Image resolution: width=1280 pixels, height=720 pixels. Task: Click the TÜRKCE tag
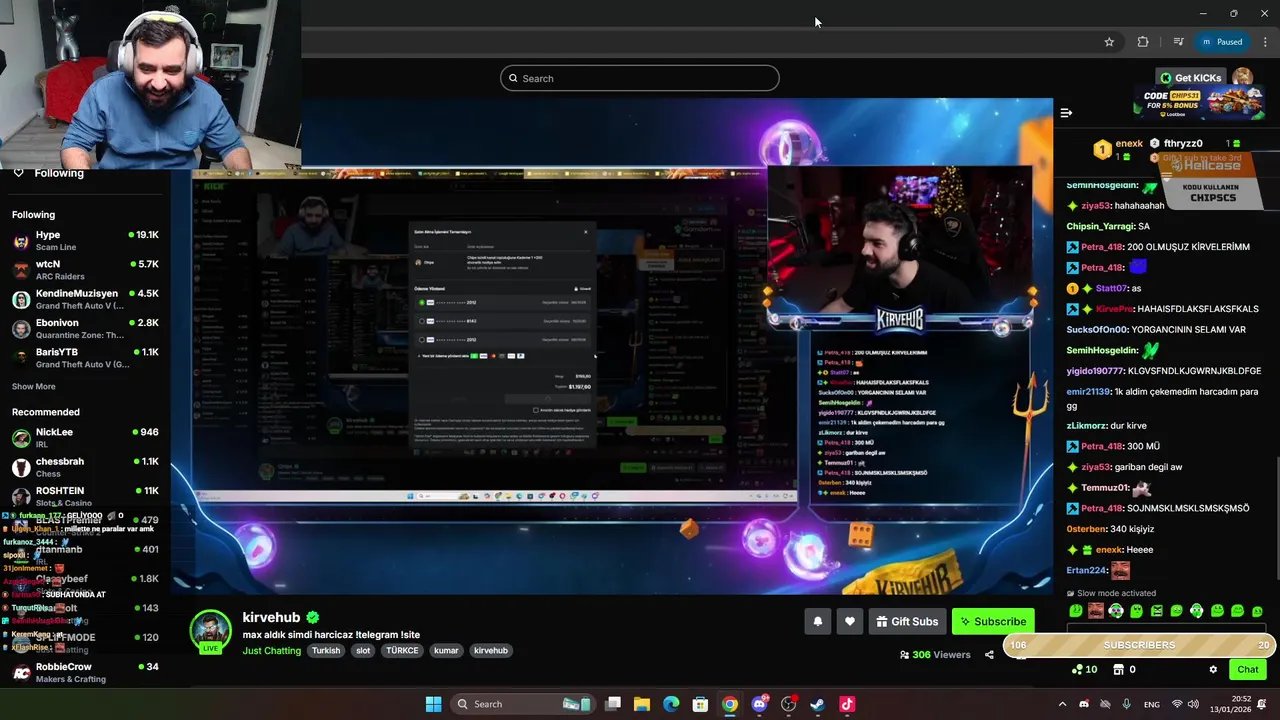[x=402, y=650]
